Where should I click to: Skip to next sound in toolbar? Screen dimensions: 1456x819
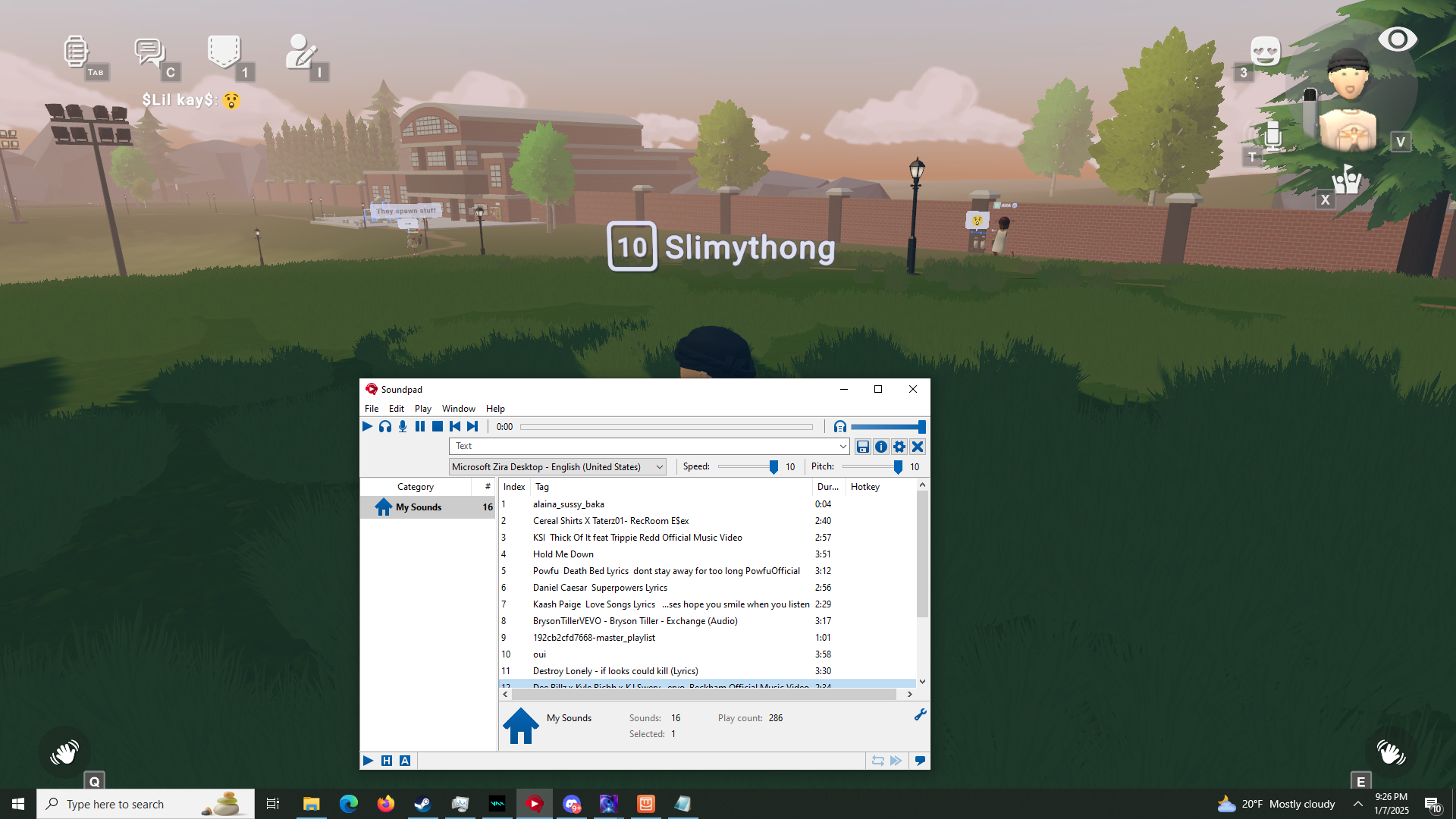click(x=472, y=427)
